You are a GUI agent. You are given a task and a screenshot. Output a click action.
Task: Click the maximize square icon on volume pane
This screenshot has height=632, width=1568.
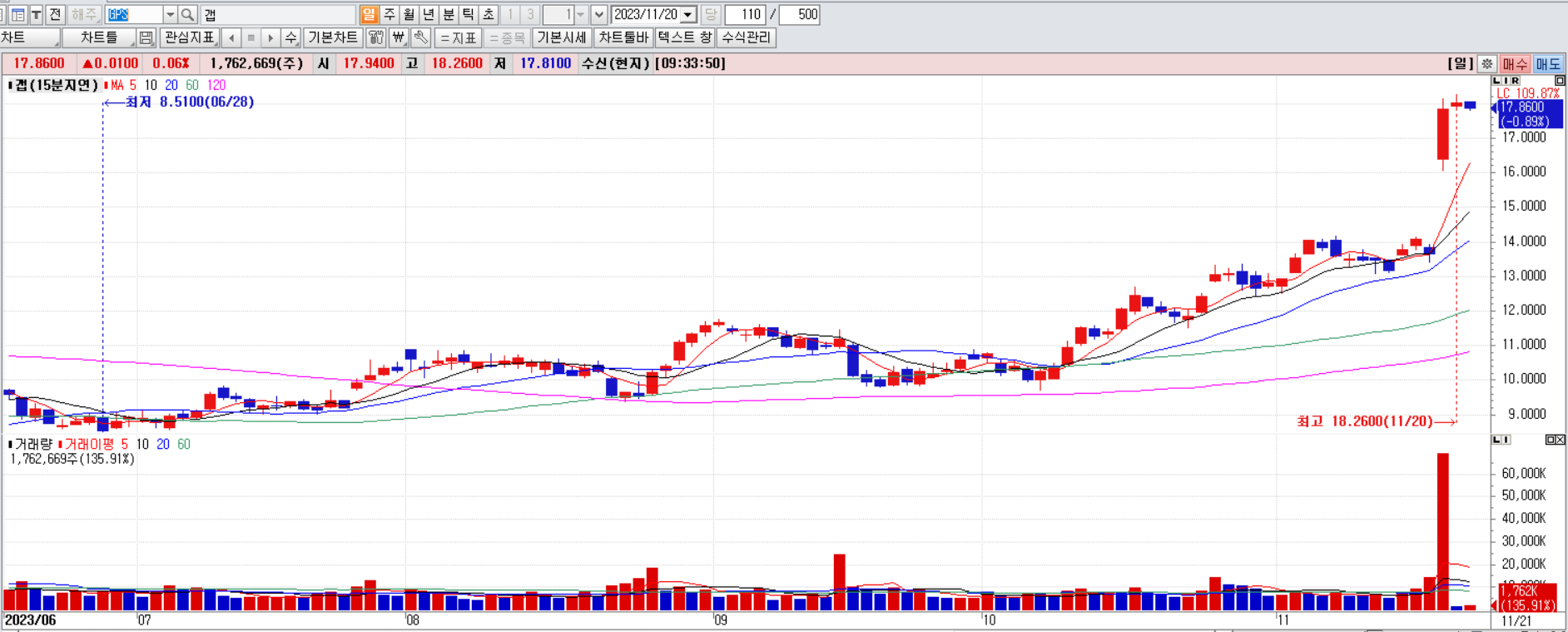(1551, 440)
